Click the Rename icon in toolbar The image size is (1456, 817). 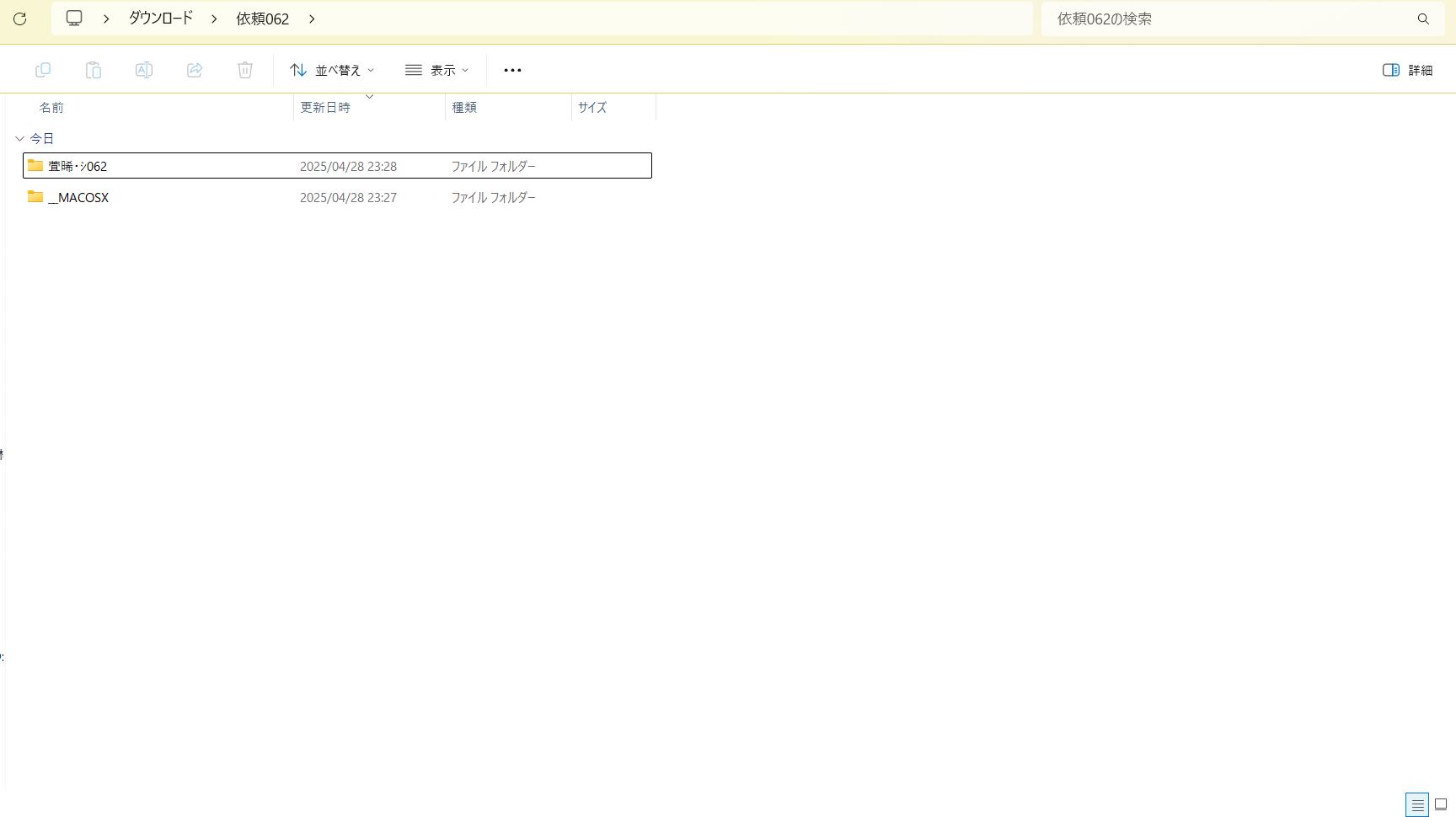[x=144, y=70]
